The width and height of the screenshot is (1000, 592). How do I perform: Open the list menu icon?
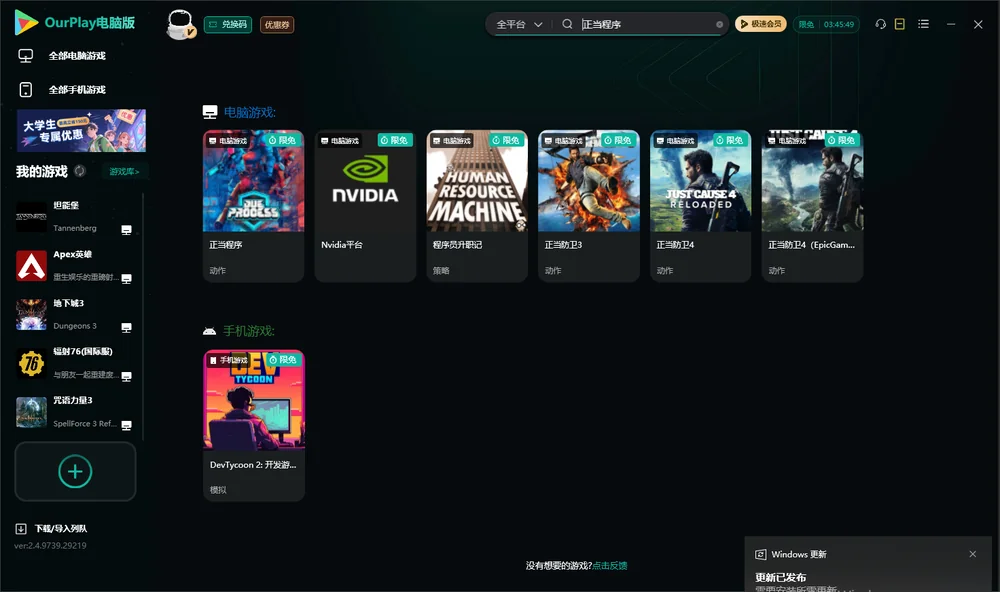coord(923,24)
